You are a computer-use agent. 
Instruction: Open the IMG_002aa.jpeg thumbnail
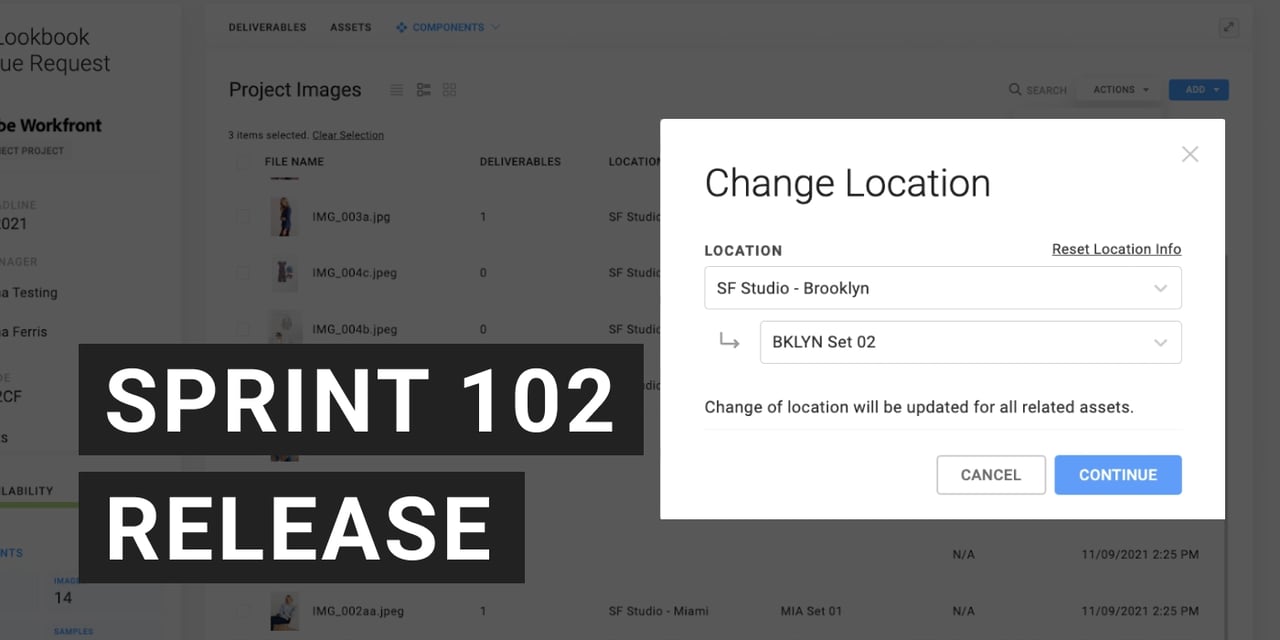(285, 610)
